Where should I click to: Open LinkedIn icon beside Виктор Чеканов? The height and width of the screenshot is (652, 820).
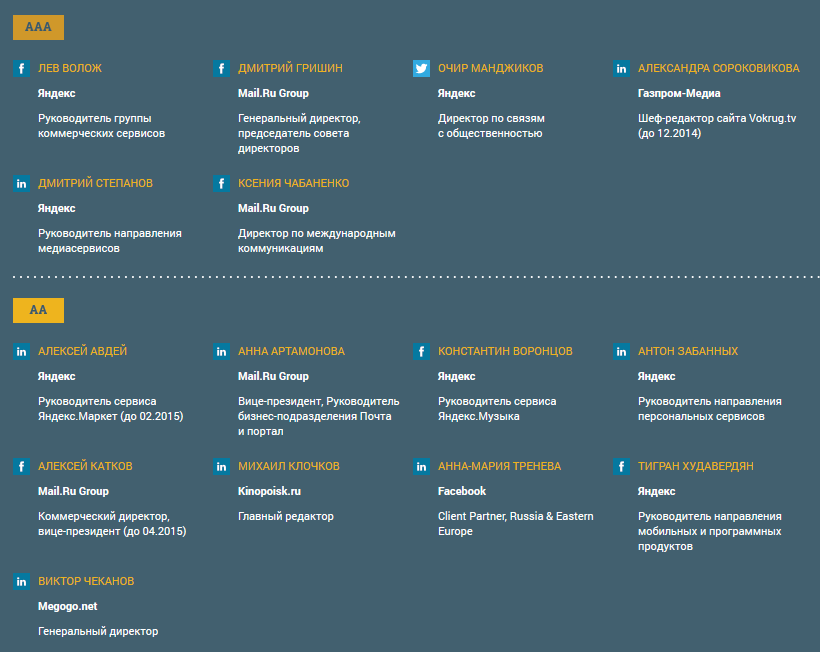tap(21, 581)
